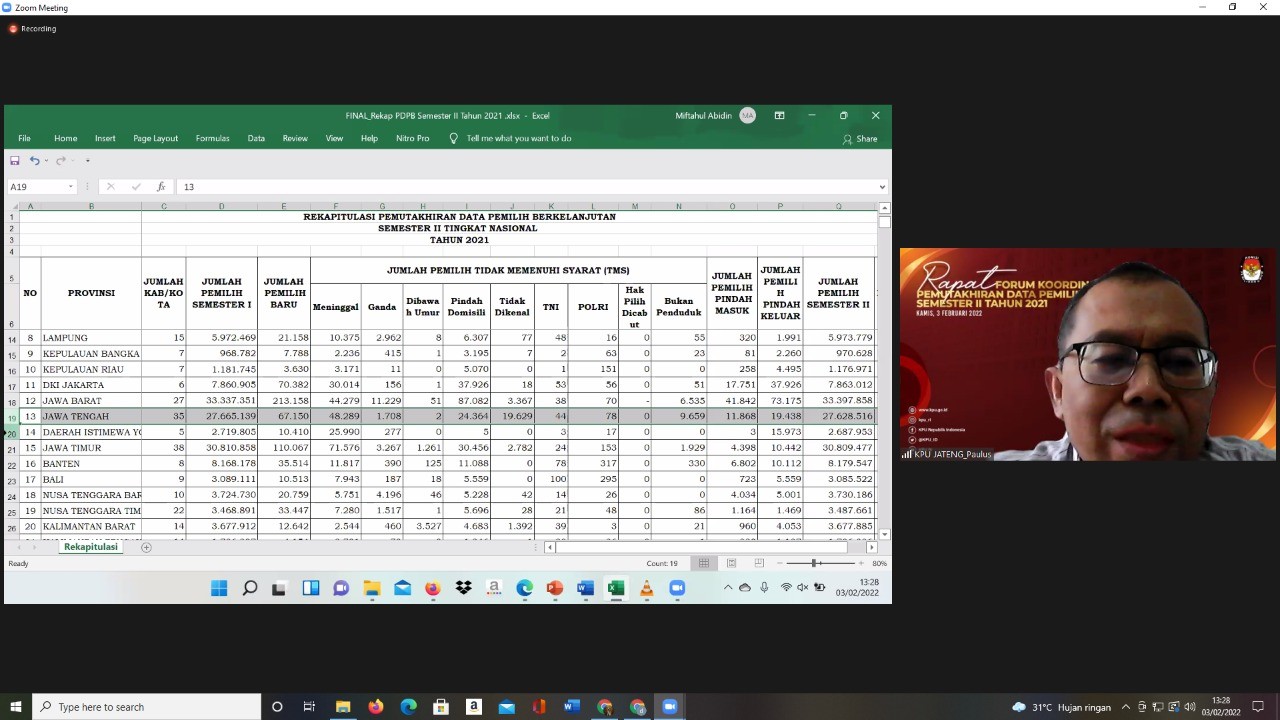
Task: Open the Ribbon Display Options icon
Action: pyautogui.click(x=779, y=115)
